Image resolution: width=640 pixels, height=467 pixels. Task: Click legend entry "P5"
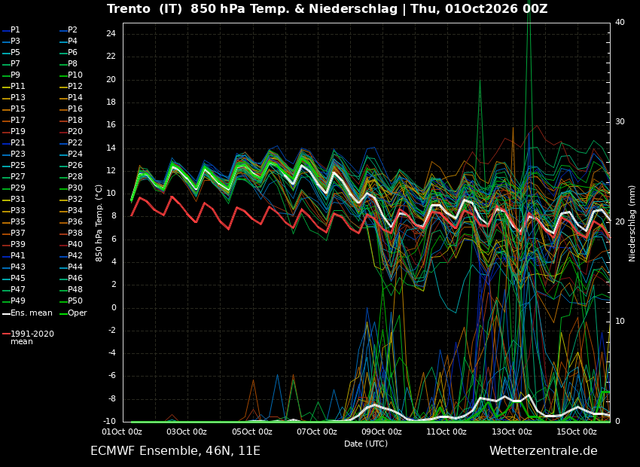coord(11,53)
